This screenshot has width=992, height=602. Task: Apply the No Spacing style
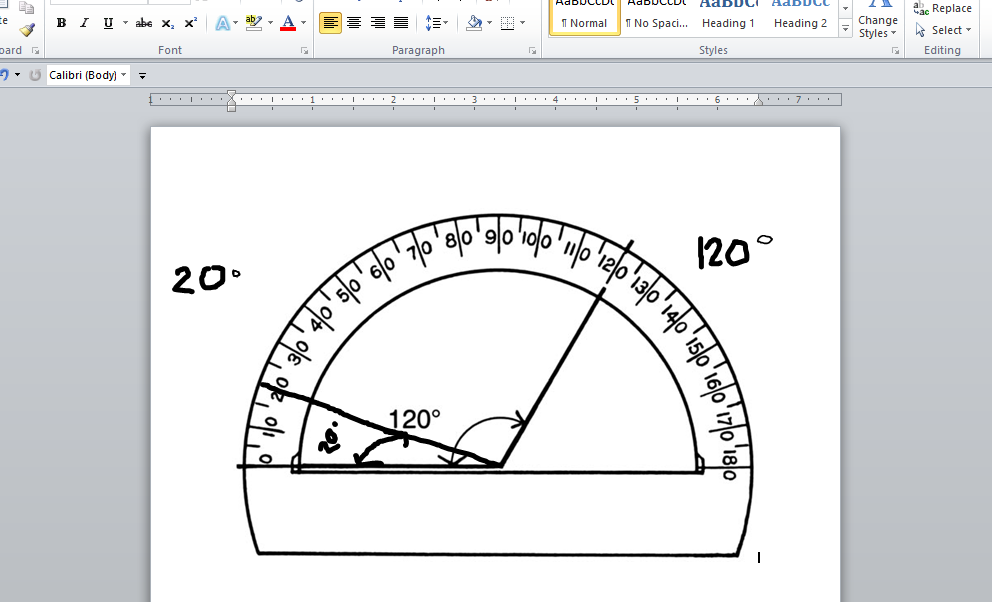coord(656,17)
